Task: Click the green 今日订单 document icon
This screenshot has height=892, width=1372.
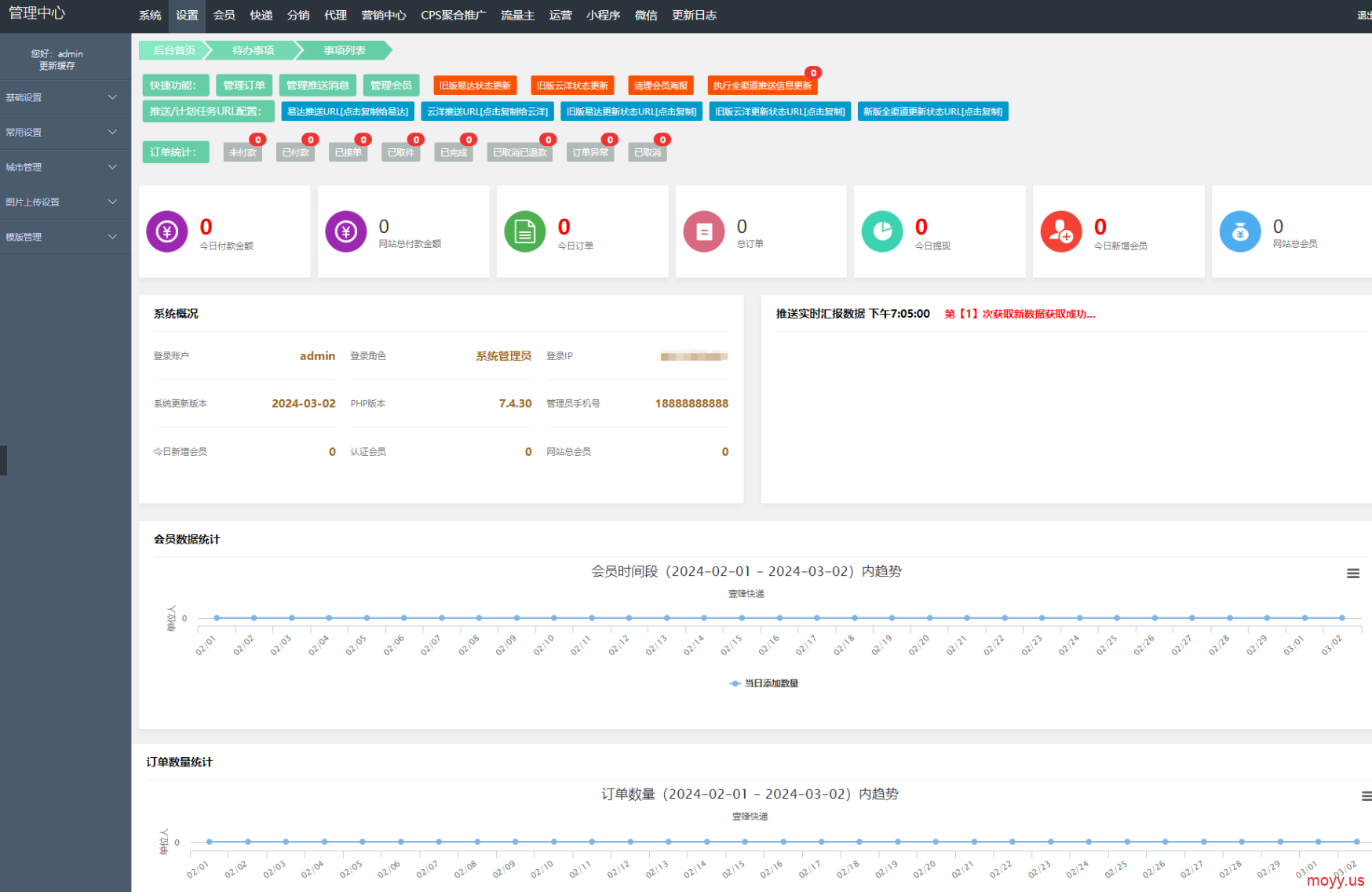Action: pos(525,231)
